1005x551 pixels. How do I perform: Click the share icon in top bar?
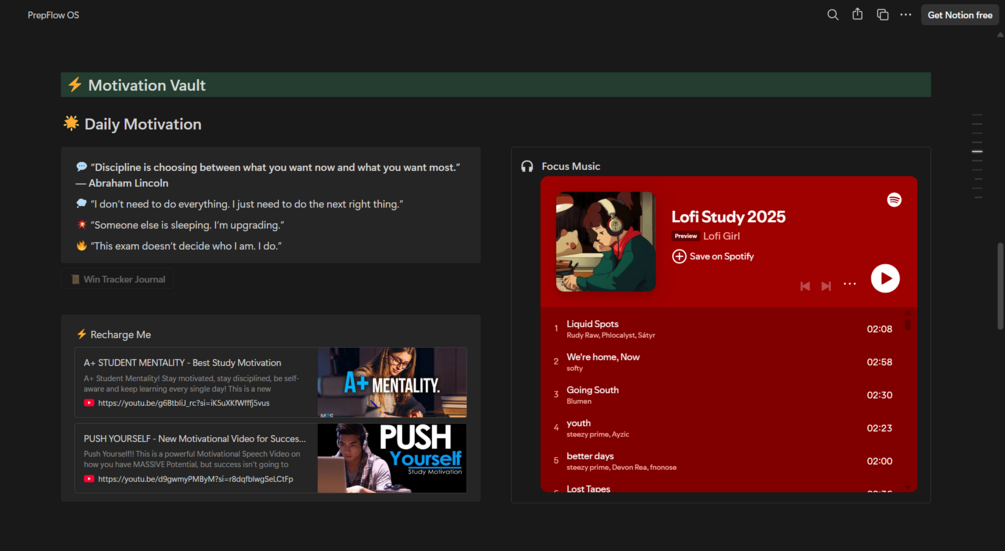[858, 14]
